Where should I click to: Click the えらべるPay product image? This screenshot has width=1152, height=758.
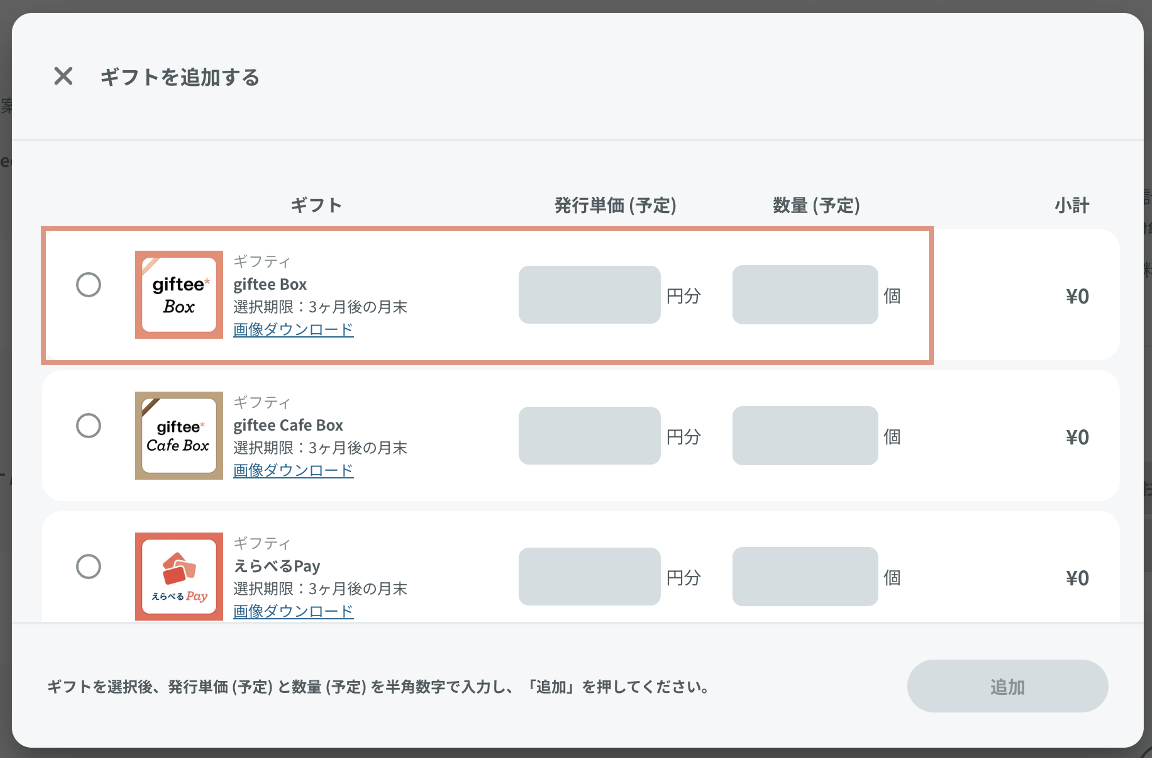[x=179, y=576]
